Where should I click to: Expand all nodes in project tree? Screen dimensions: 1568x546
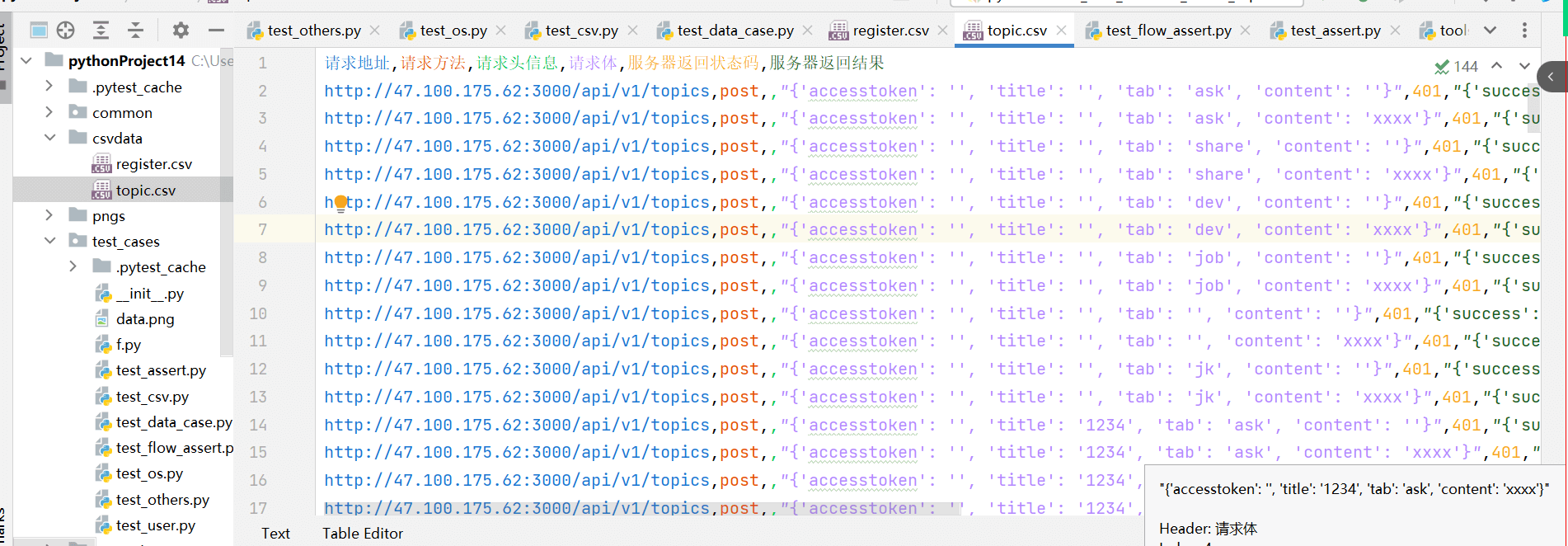(x=101, y=31)
